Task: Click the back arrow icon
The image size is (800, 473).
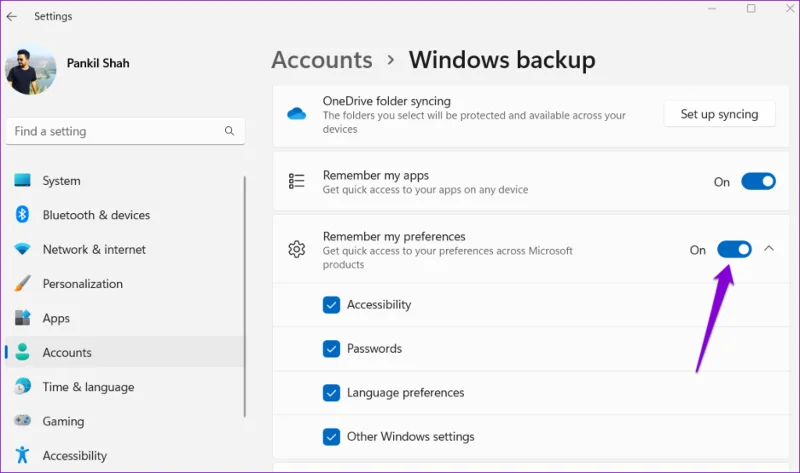Action: (x=11, y=16)
